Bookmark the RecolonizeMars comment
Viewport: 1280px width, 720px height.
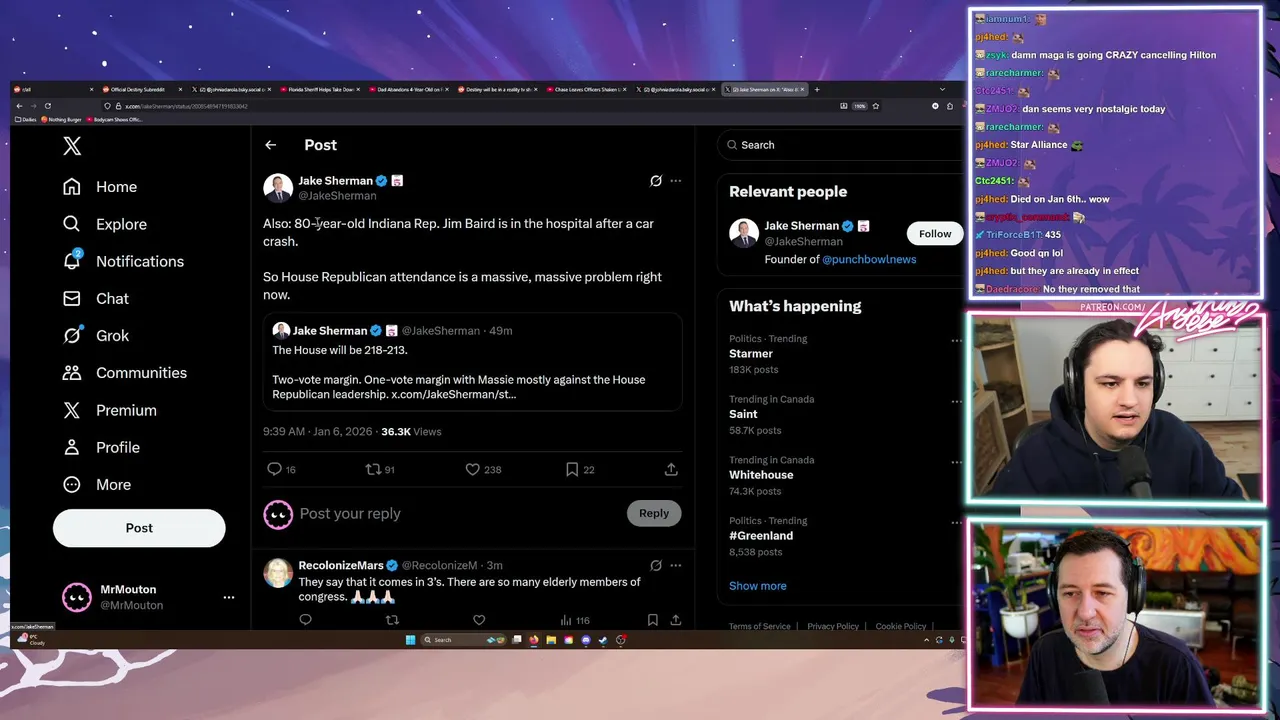652,620
